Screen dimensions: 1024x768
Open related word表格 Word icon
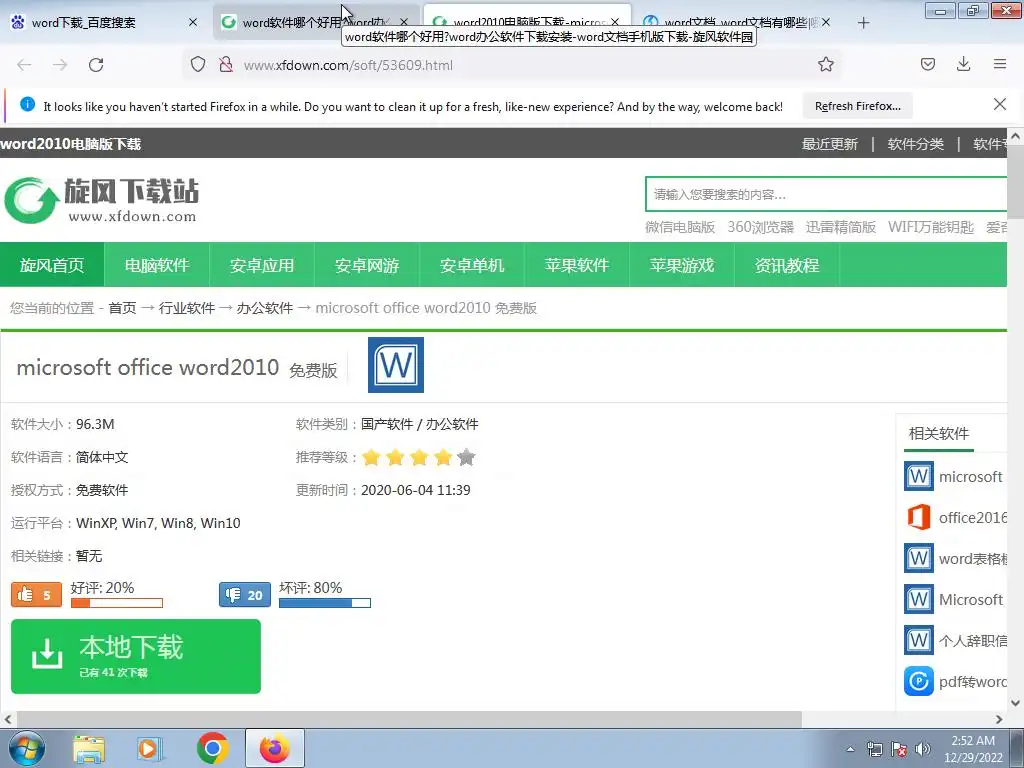[919, 558]
